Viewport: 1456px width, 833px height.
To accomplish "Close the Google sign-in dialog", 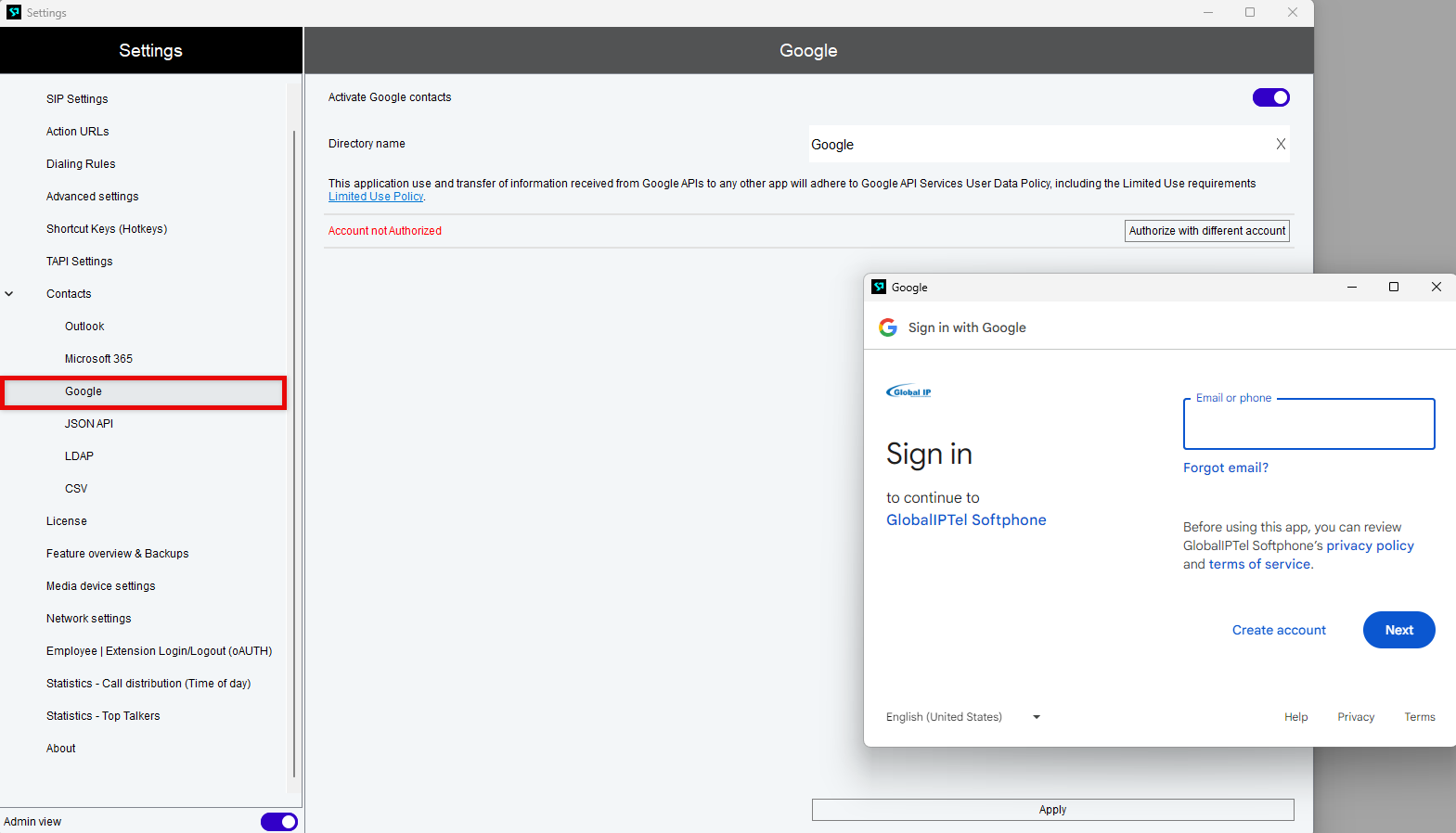I will (1436, 287).
